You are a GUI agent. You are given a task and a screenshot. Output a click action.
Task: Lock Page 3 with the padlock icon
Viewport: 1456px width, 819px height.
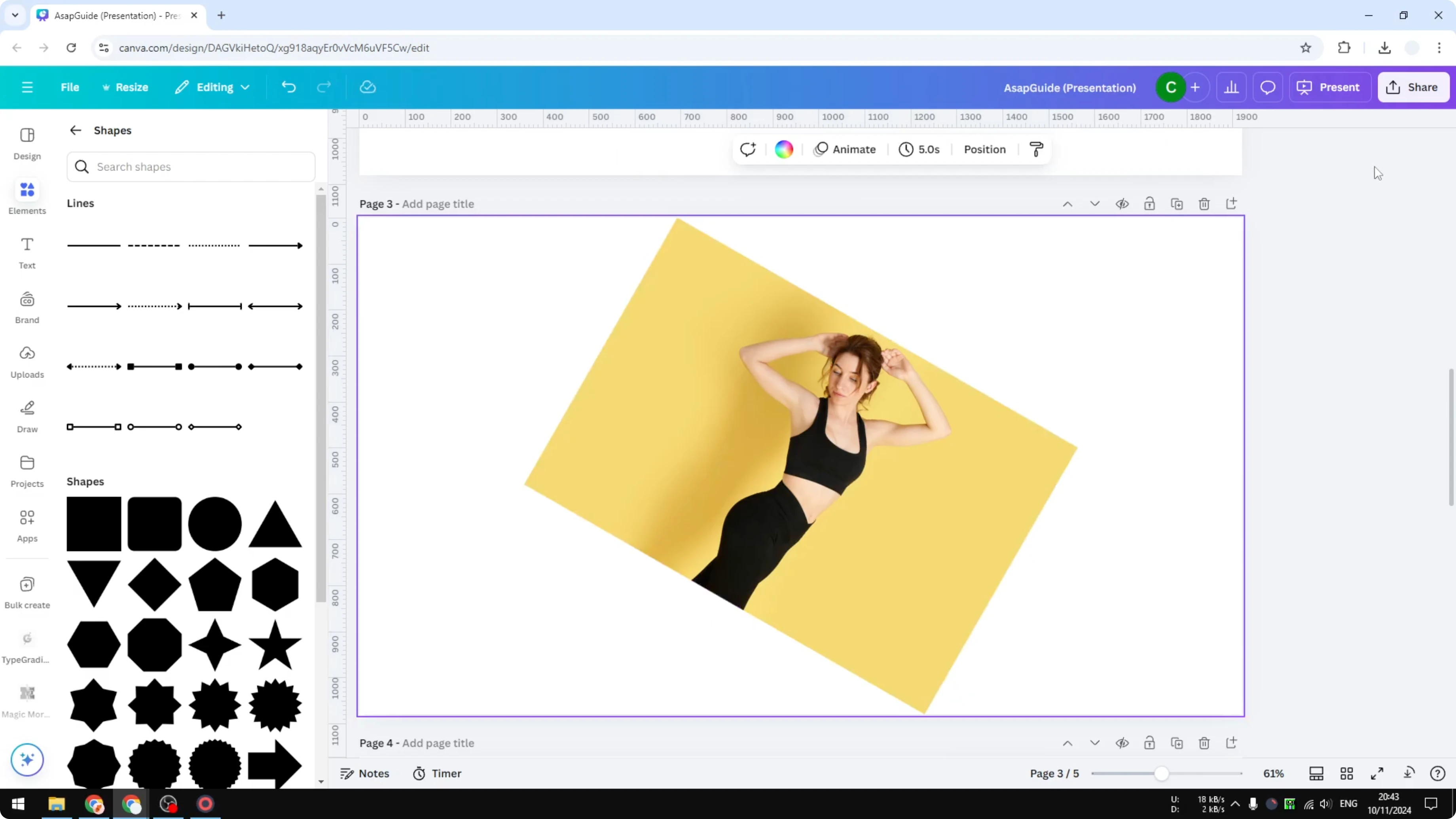(1150, 204)
